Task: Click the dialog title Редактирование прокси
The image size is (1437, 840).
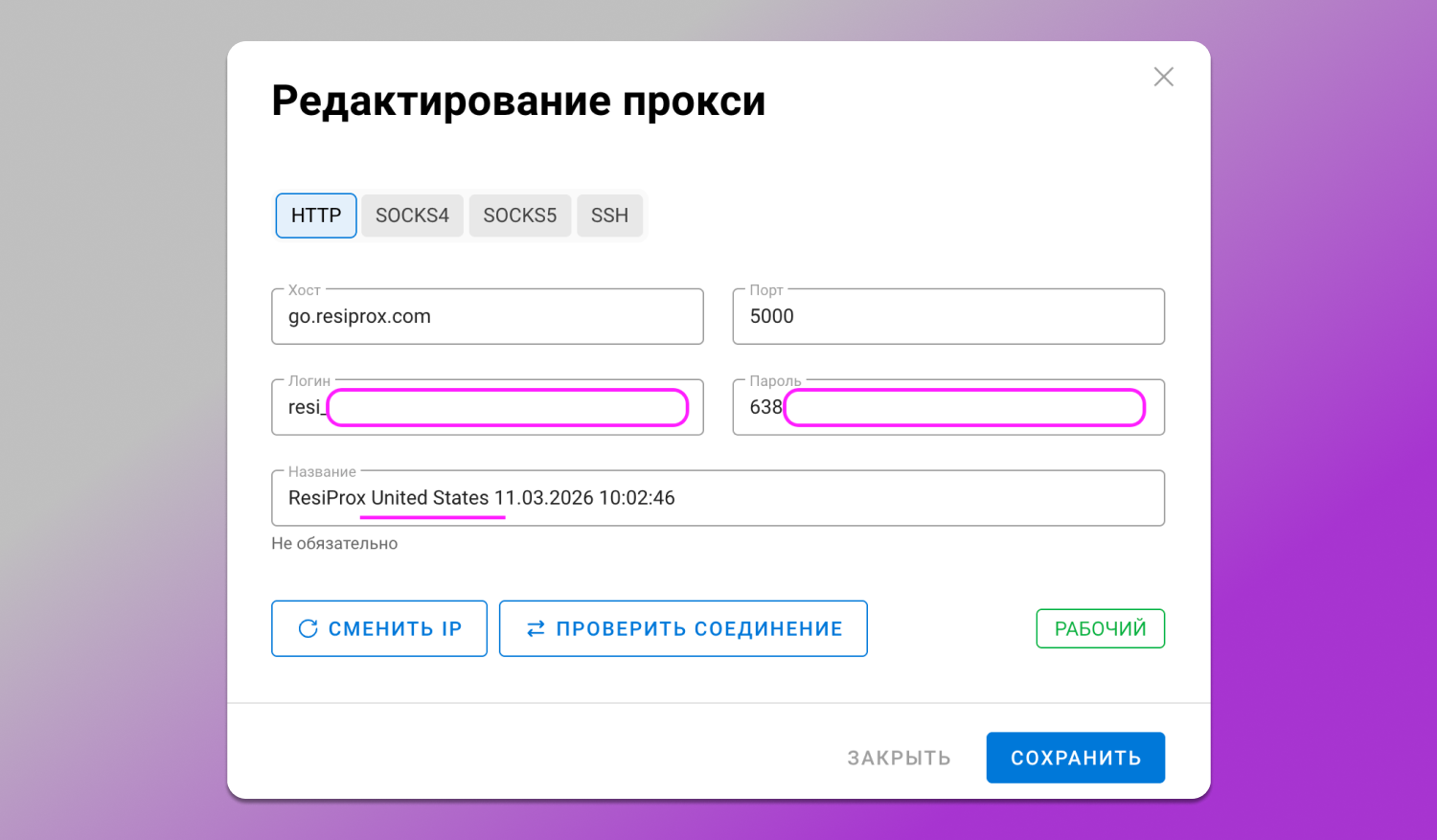Action: click(x=518, y=101)
